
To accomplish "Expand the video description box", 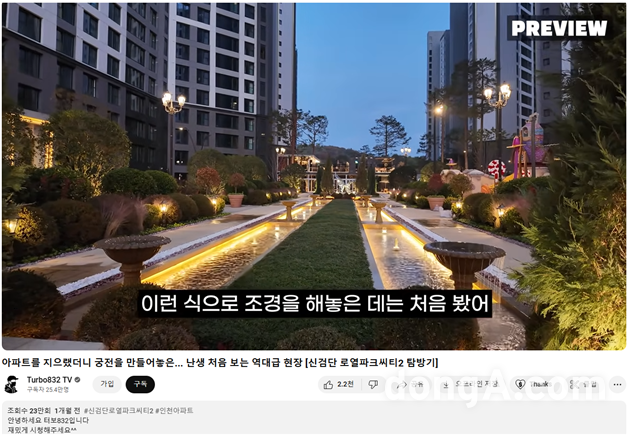I will (x=314, y=418).
